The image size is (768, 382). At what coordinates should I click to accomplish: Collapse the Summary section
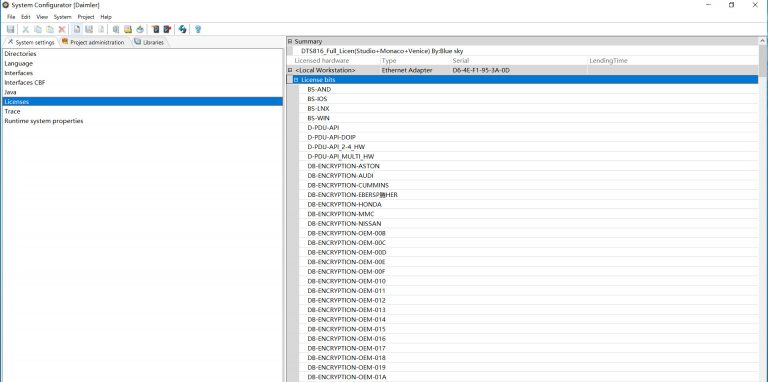290,42
